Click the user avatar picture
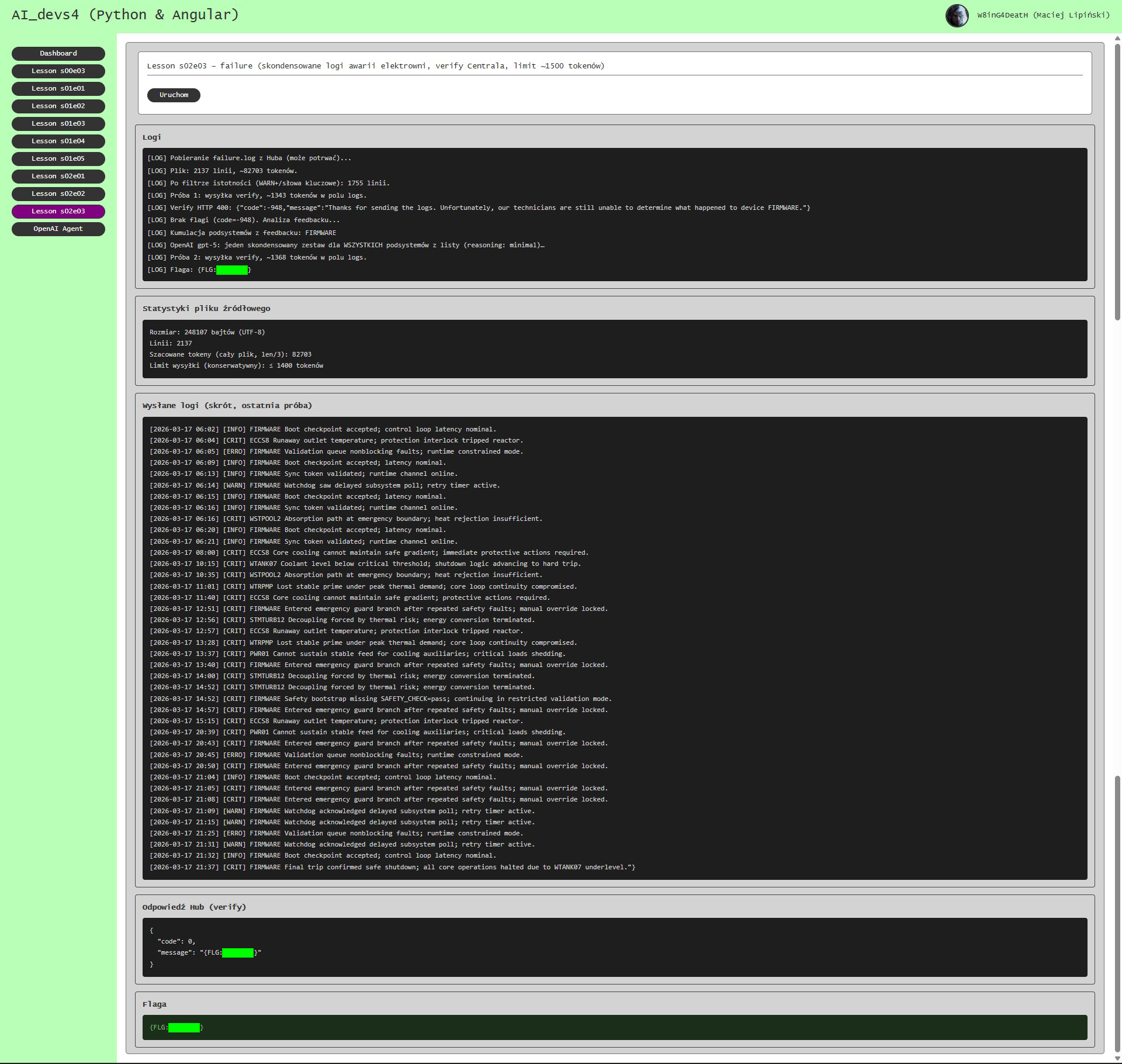Viewport: 1122px width, 1064px height. (x=957, y=16)
